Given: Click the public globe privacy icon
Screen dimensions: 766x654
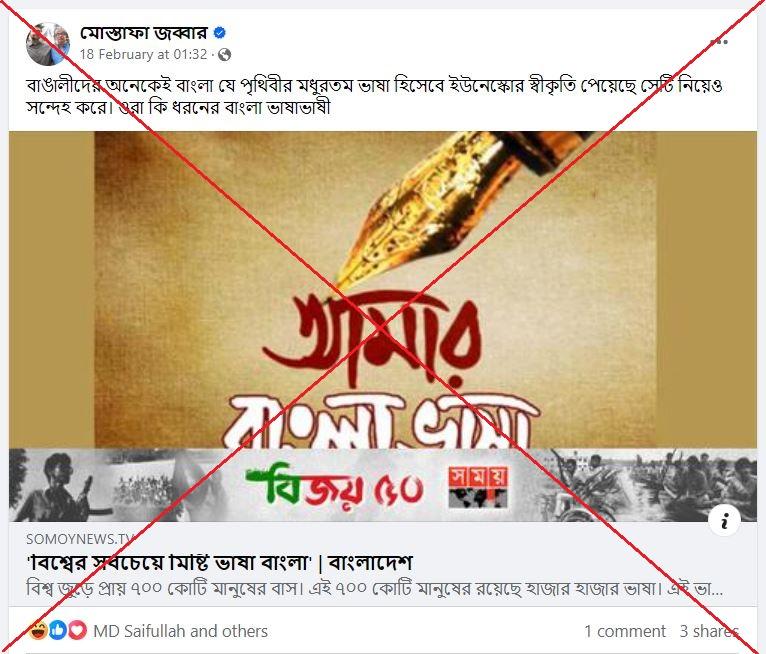Looking at the screenshot, I should [225, 55].
